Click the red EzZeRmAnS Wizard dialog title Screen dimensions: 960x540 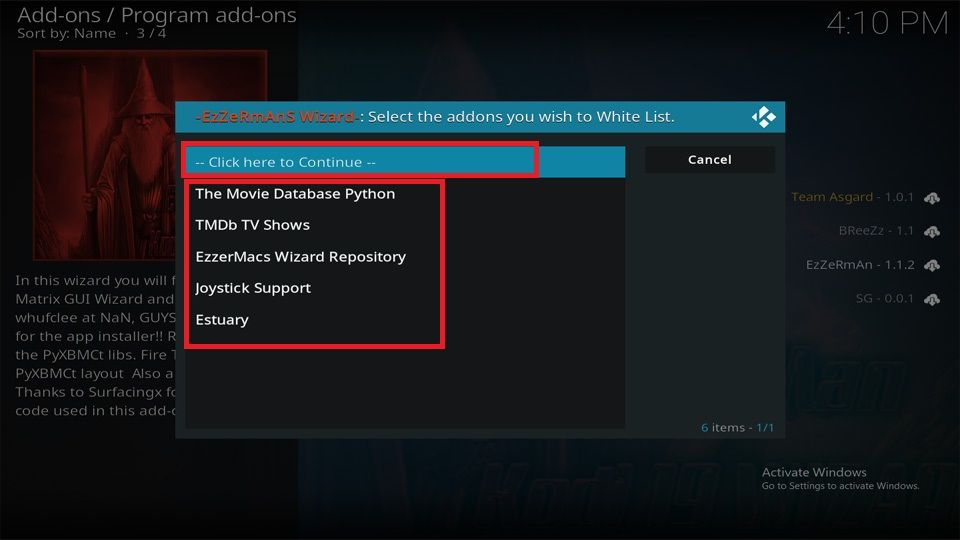(276, 116)
